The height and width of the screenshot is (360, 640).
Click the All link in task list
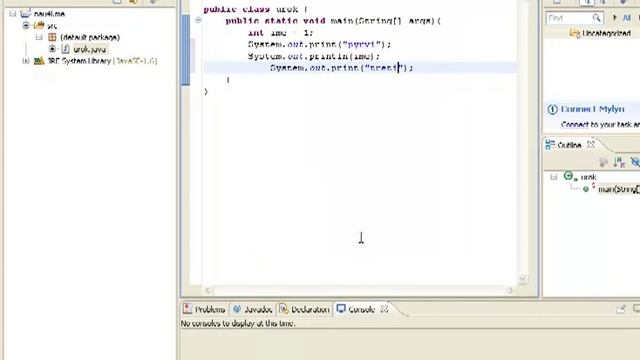627,18
